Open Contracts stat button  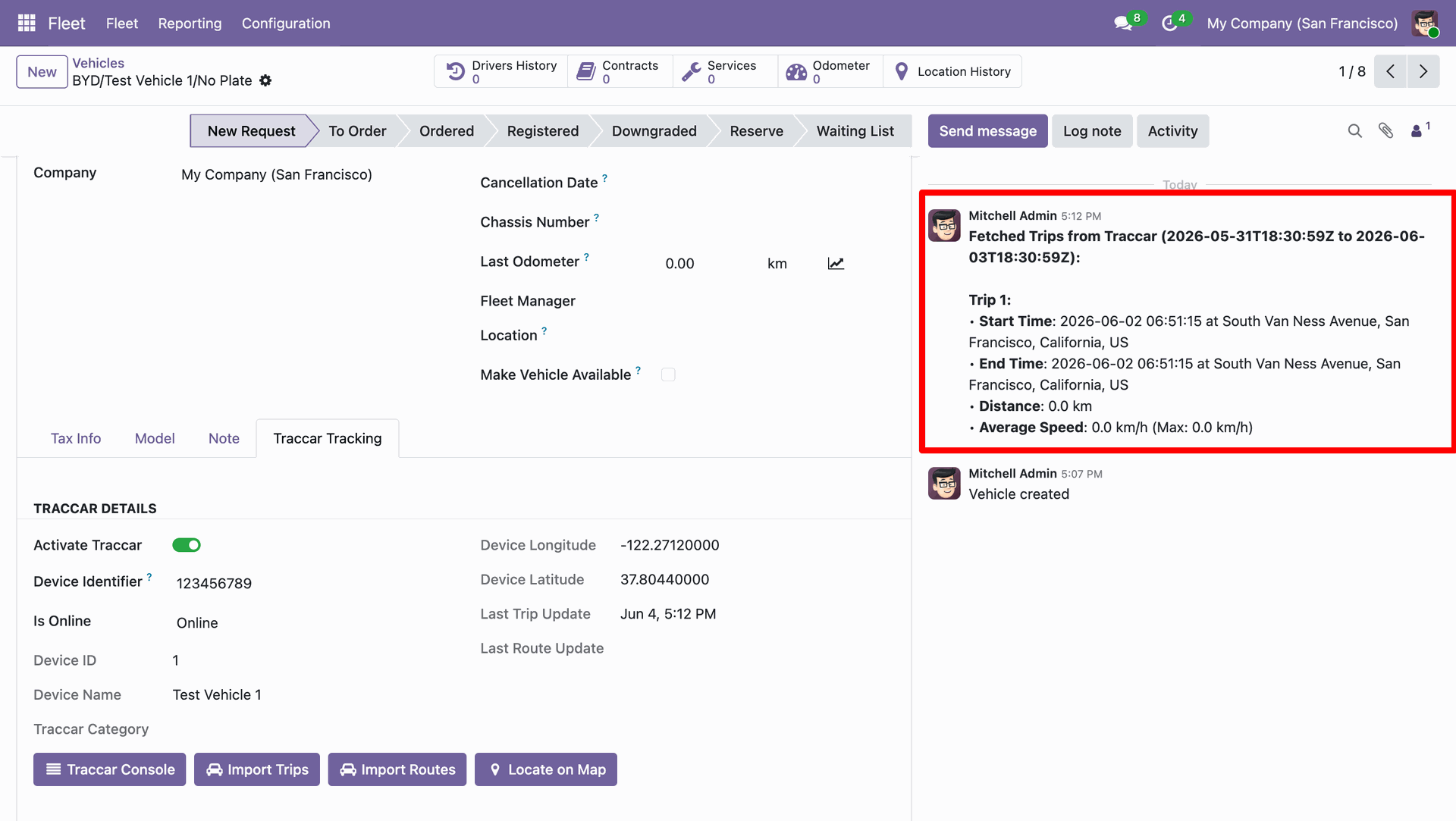[620, 71]
